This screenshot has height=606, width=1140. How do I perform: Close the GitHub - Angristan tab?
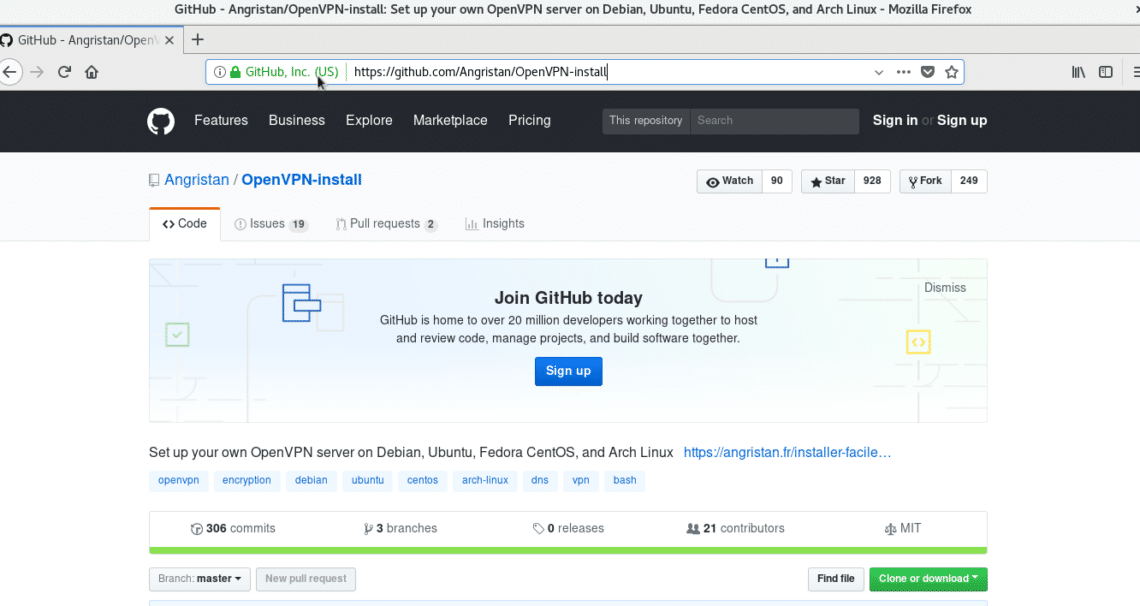pyautogui.click(x=169, y=40)
